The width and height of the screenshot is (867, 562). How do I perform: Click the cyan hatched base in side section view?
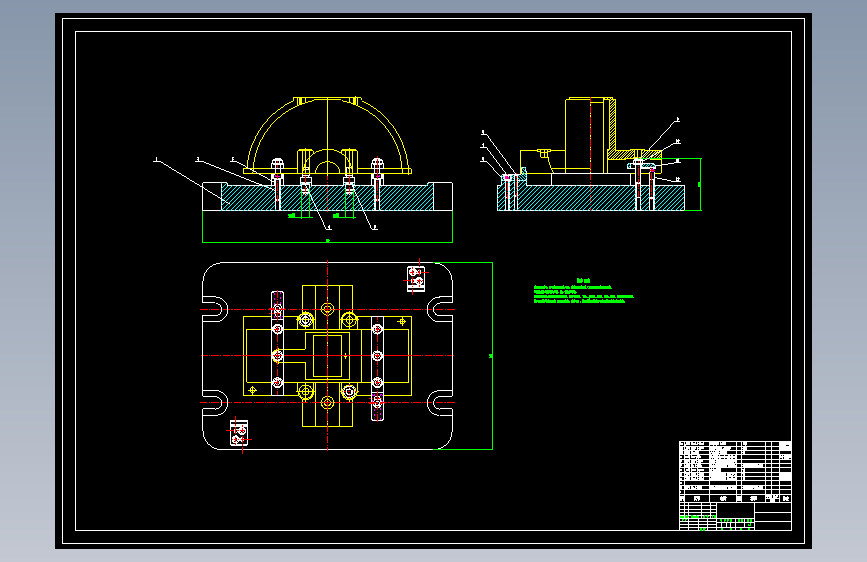click(x=591, y=198)
